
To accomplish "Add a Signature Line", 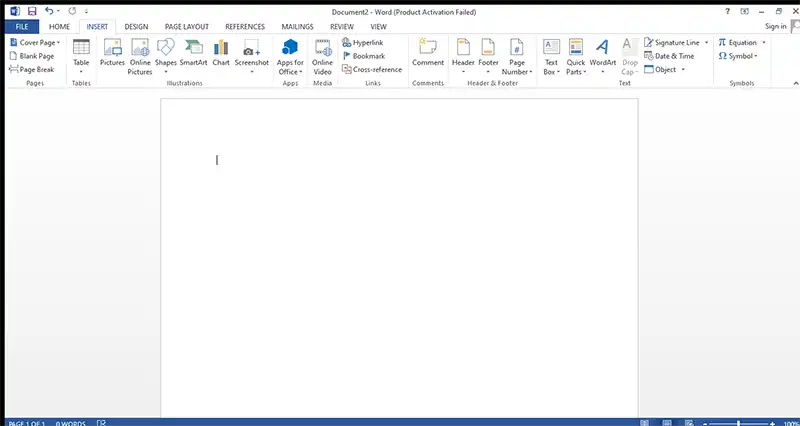I will coord(671,43).
